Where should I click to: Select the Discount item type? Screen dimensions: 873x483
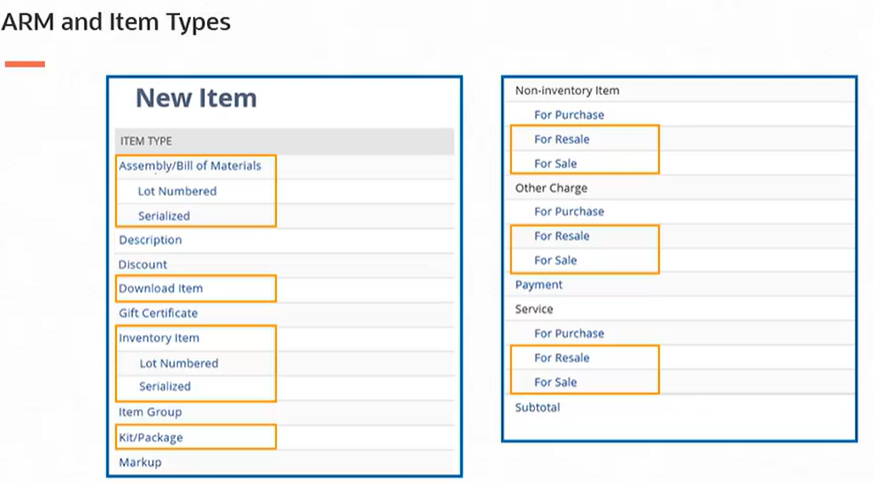coord(143,265)
